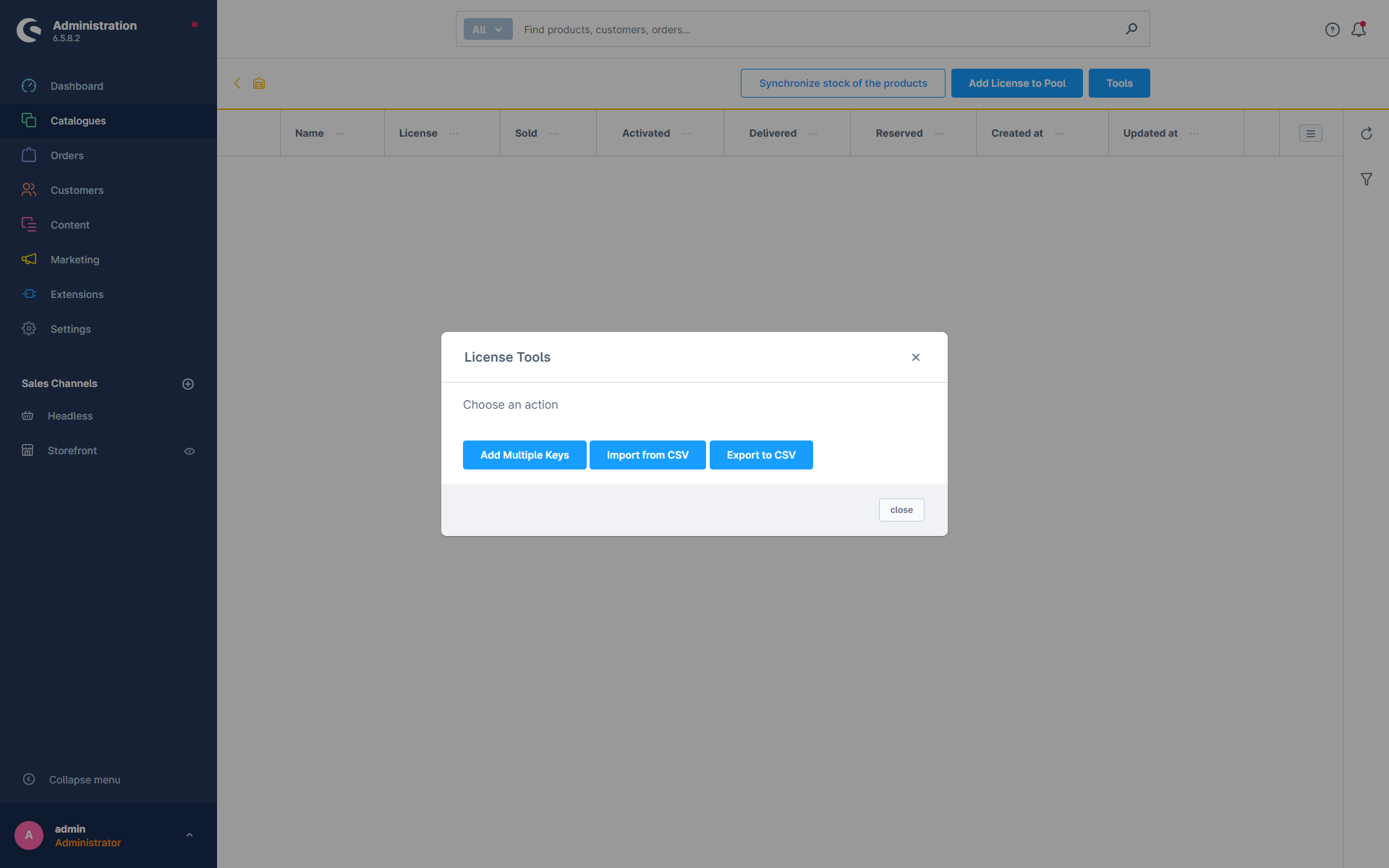
Task: Select Import from CSV action
Action: [x=648, y=454]
